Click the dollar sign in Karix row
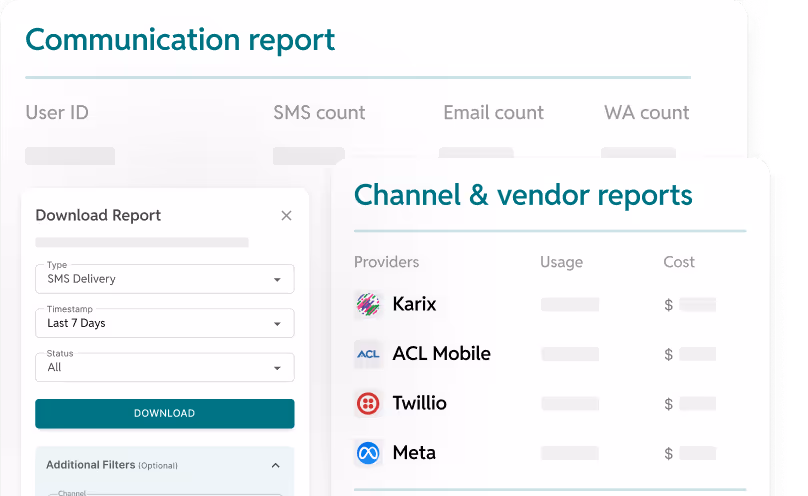Image resolution: width=808 pixels, height=496 pixels. pos(668,305)
